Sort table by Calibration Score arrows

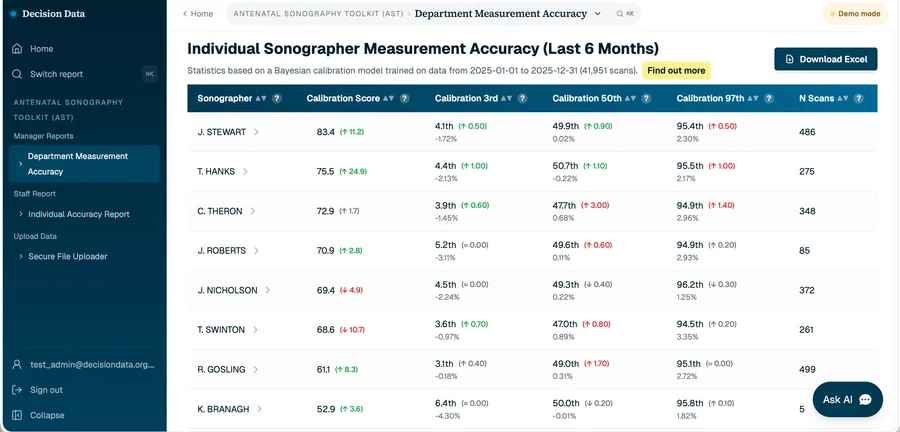click(388, 98)
